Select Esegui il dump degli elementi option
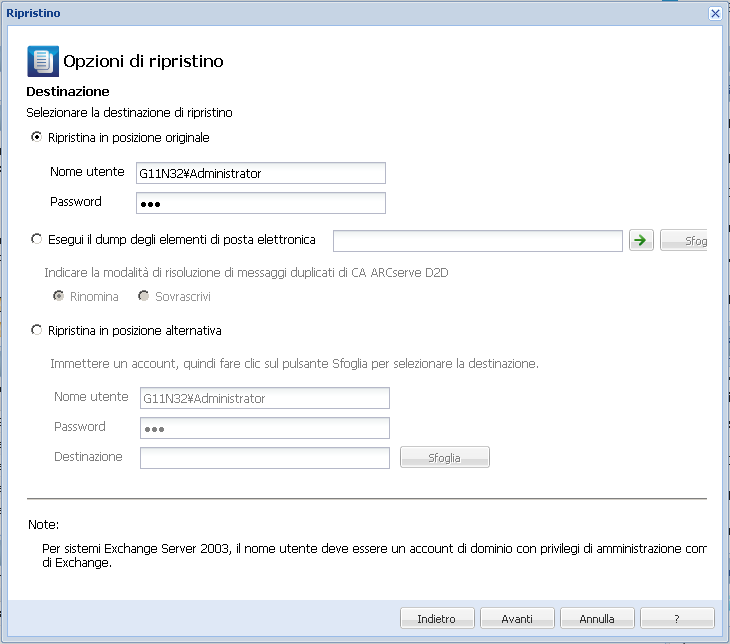This screenshot has height=644, width=730. [x=38, y=240]
